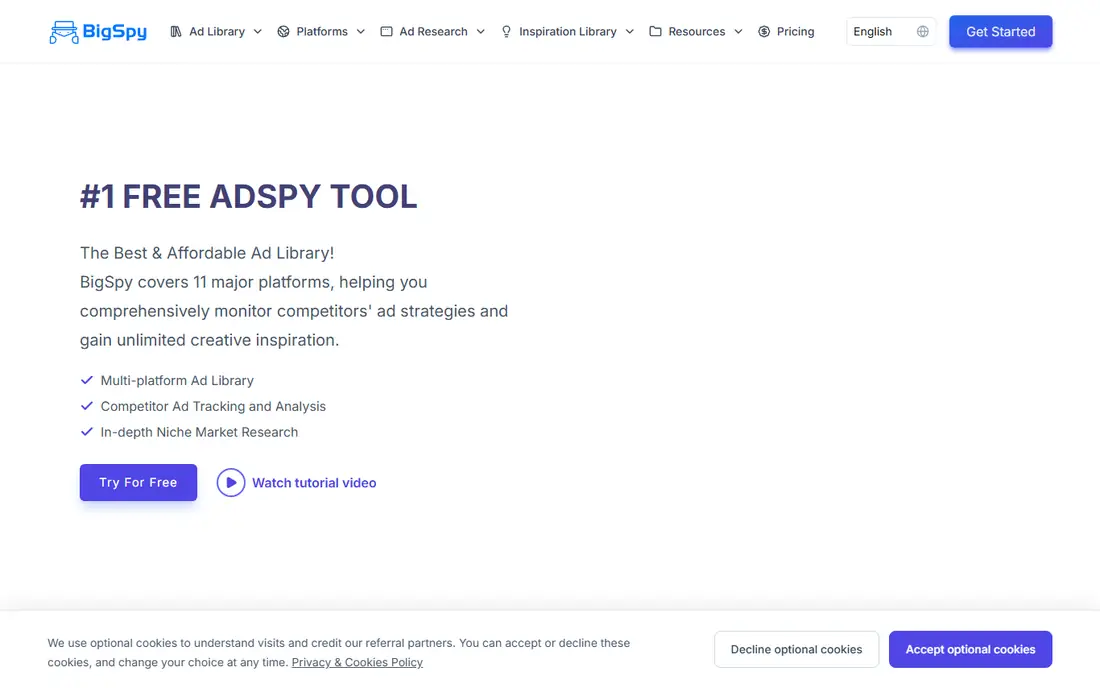Click the Resources folder icon
Image resolution: width=1100 pixels, height=688 pixels.
[655, 32]
